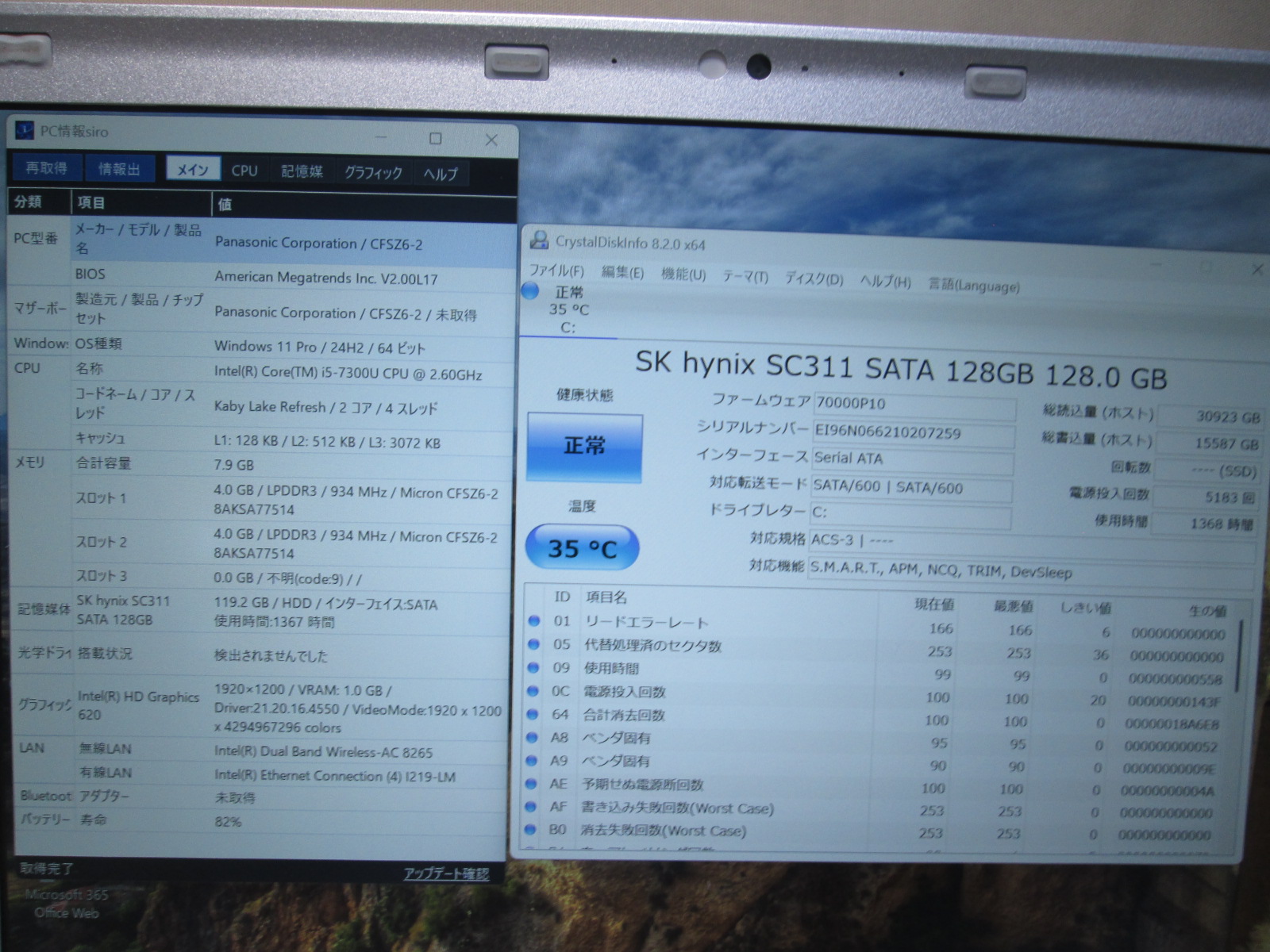This screenshot has width=1270, height=952.
Task: Select the battery life value '82%'
Action: tap(227, 822)
